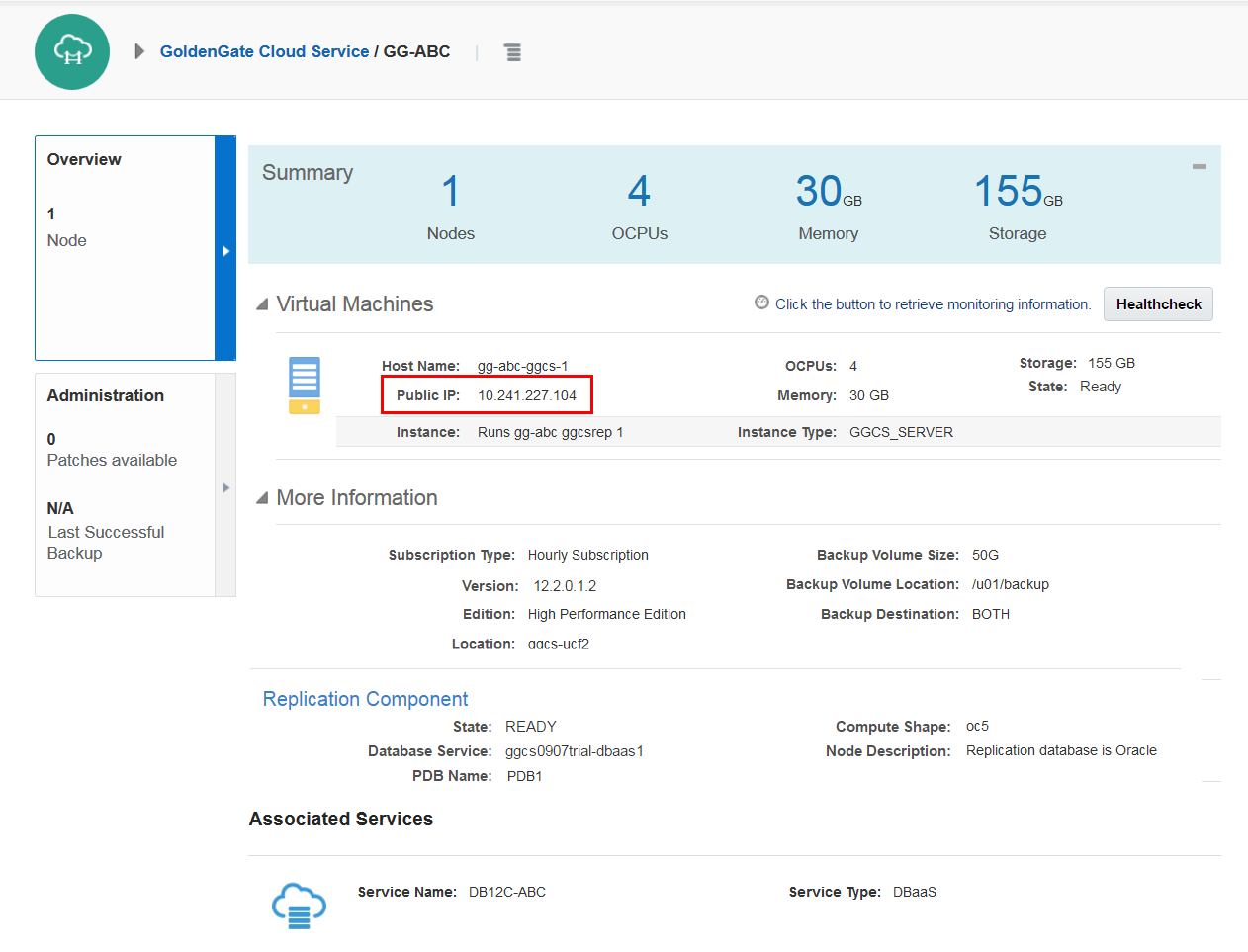The height and width of the screenshot is (952, 1248).
Task: Click the virtual machine server icon
Action: coord(305,386)
